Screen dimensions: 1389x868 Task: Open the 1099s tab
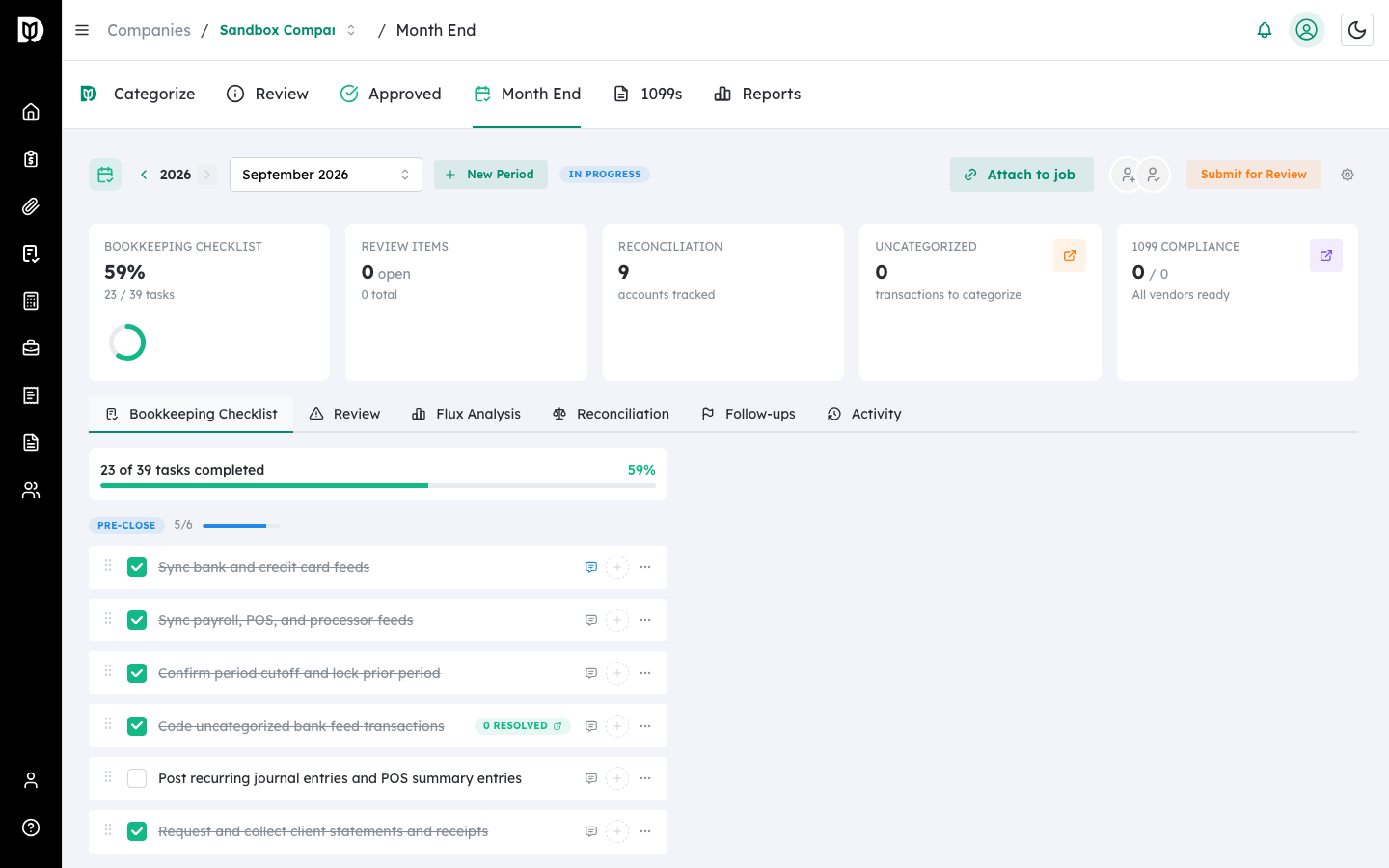tap(647, 94)
